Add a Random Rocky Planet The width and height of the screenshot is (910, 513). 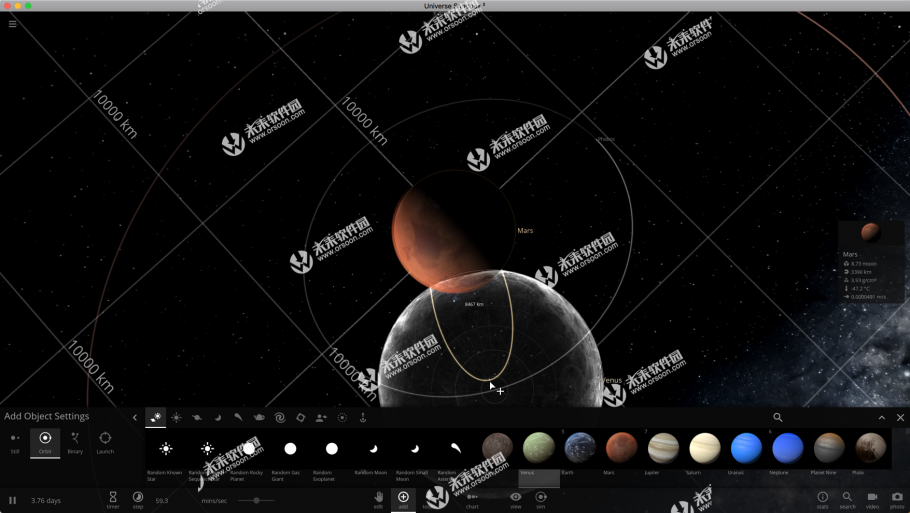(x=249, y=449)
